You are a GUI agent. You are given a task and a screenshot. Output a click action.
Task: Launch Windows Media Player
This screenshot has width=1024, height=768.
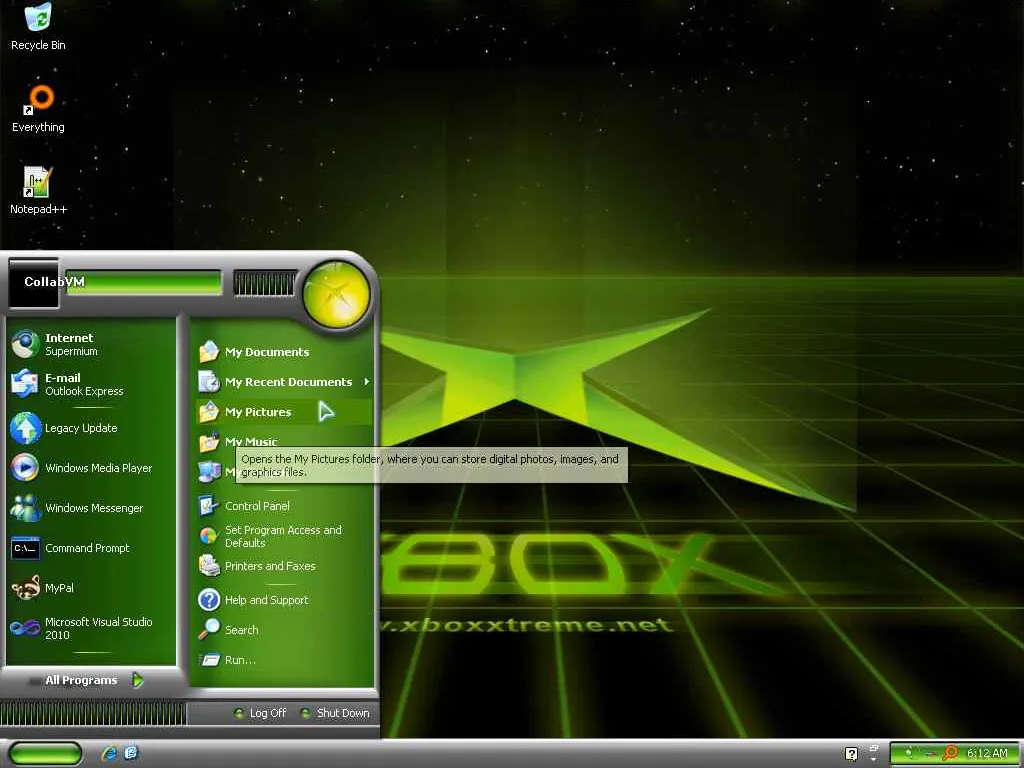click(x=91, y=468)
